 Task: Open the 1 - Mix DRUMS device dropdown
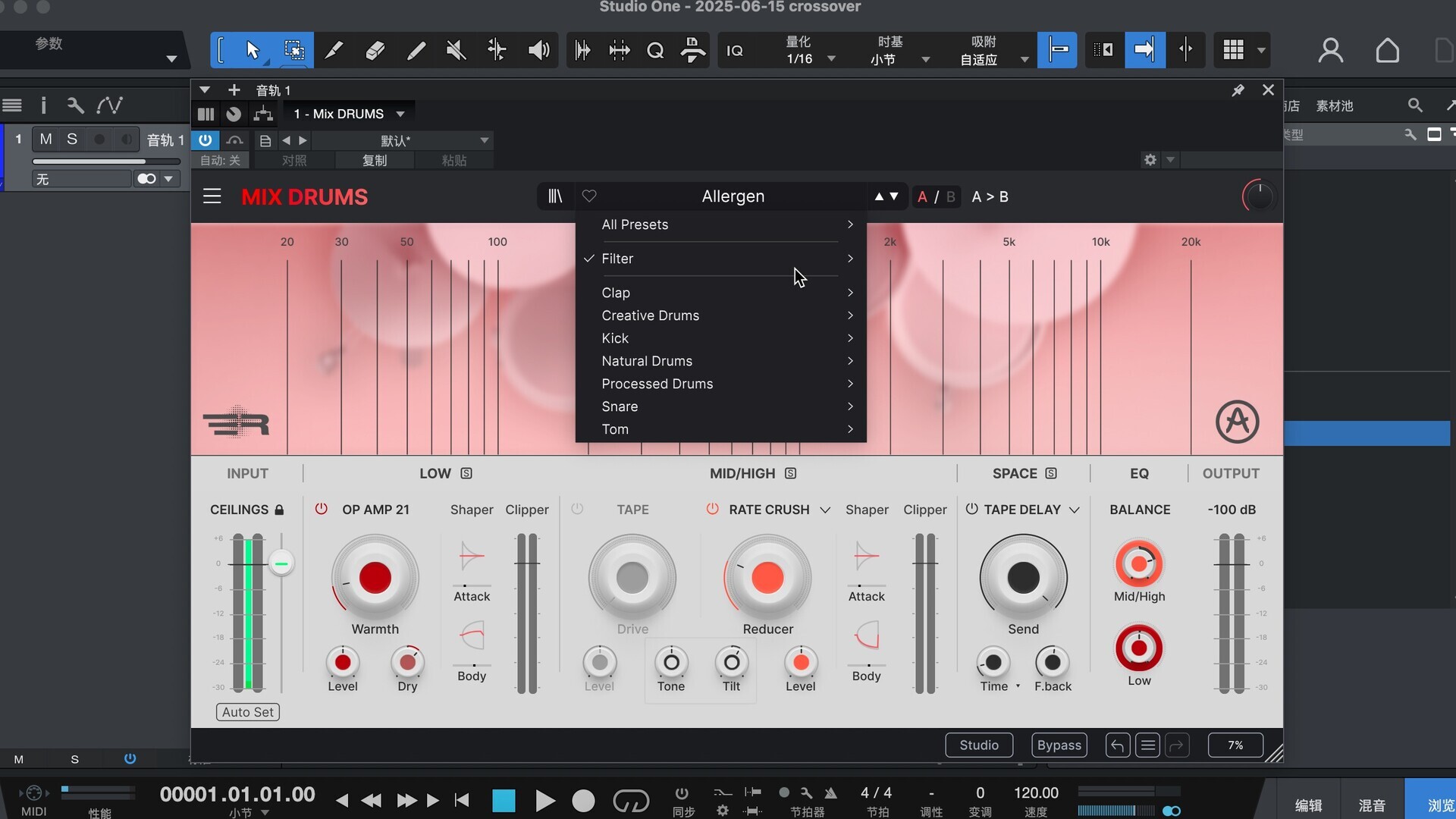point(350,114)
